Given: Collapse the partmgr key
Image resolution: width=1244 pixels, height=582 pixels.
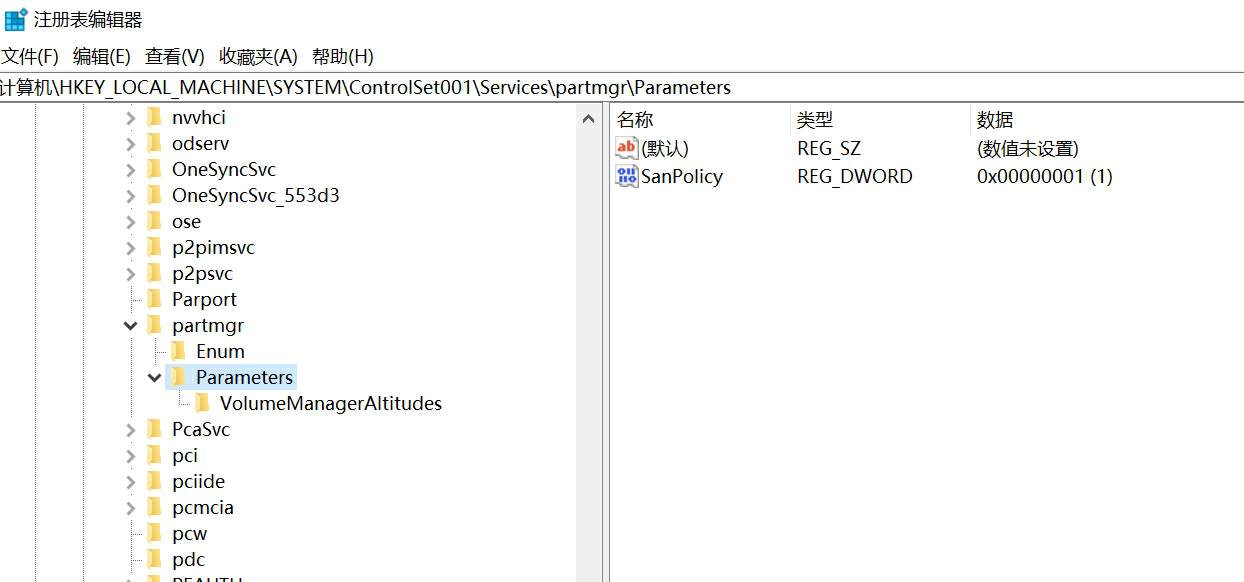Looking at the screenshot, I should point(131,326).
